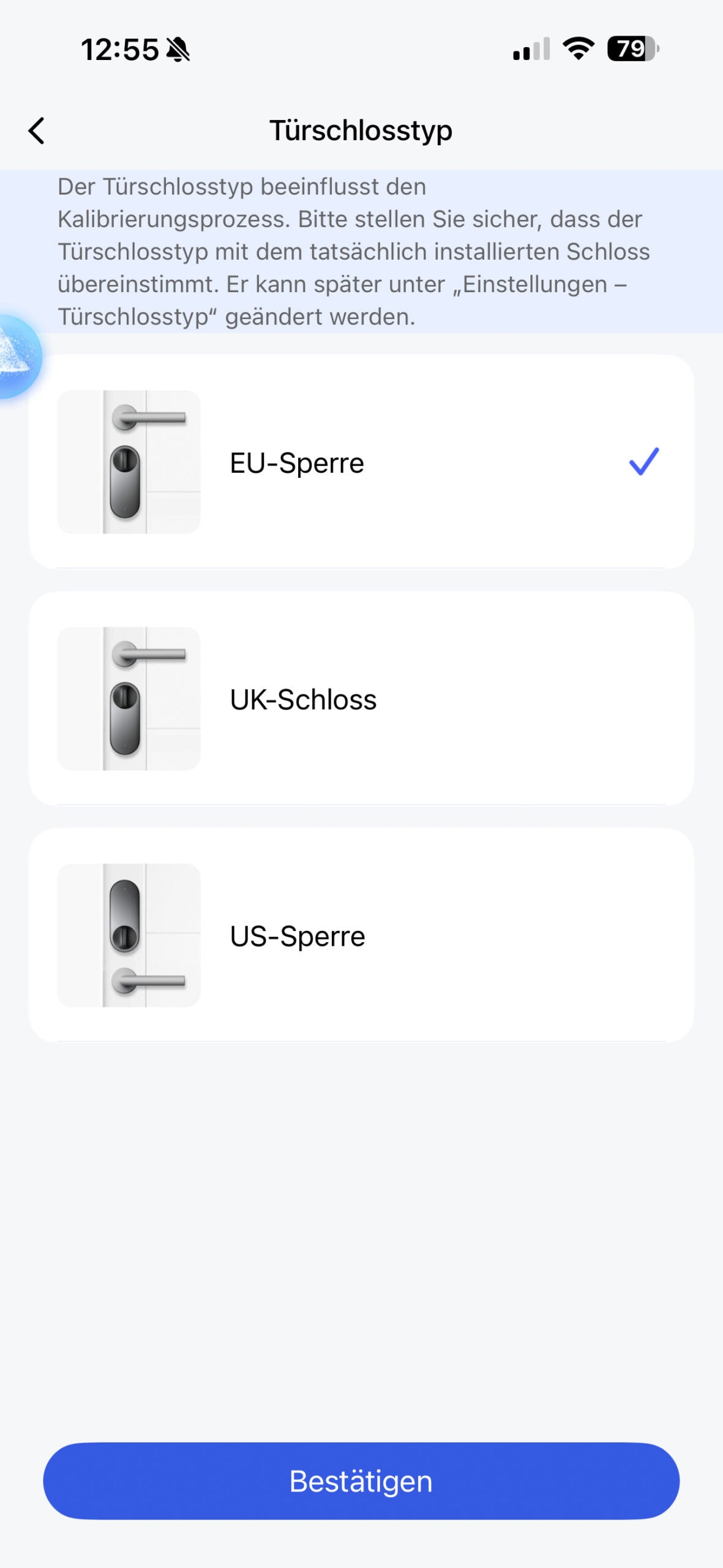The height and width of the screenshot is (1568, 723).
Task: Click the UK-Schloss lock illustration
Action: coord(129,699)
